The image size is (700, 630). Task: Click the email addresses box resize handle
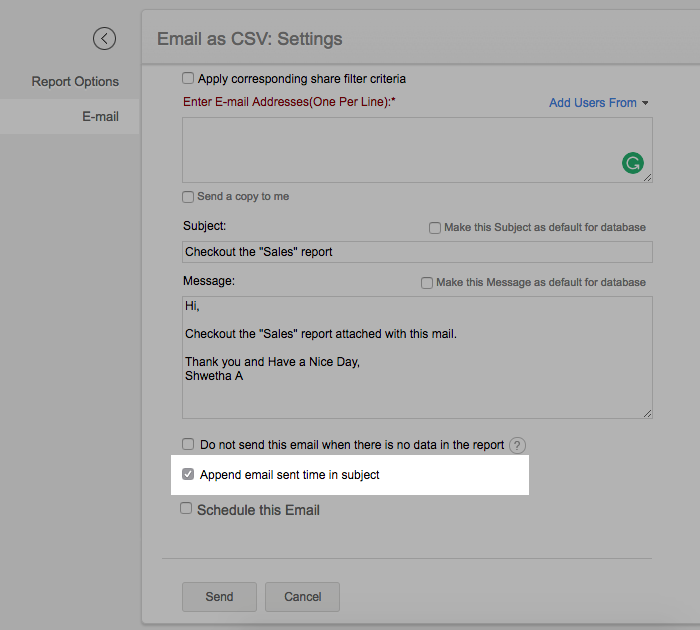coord(647,177)
